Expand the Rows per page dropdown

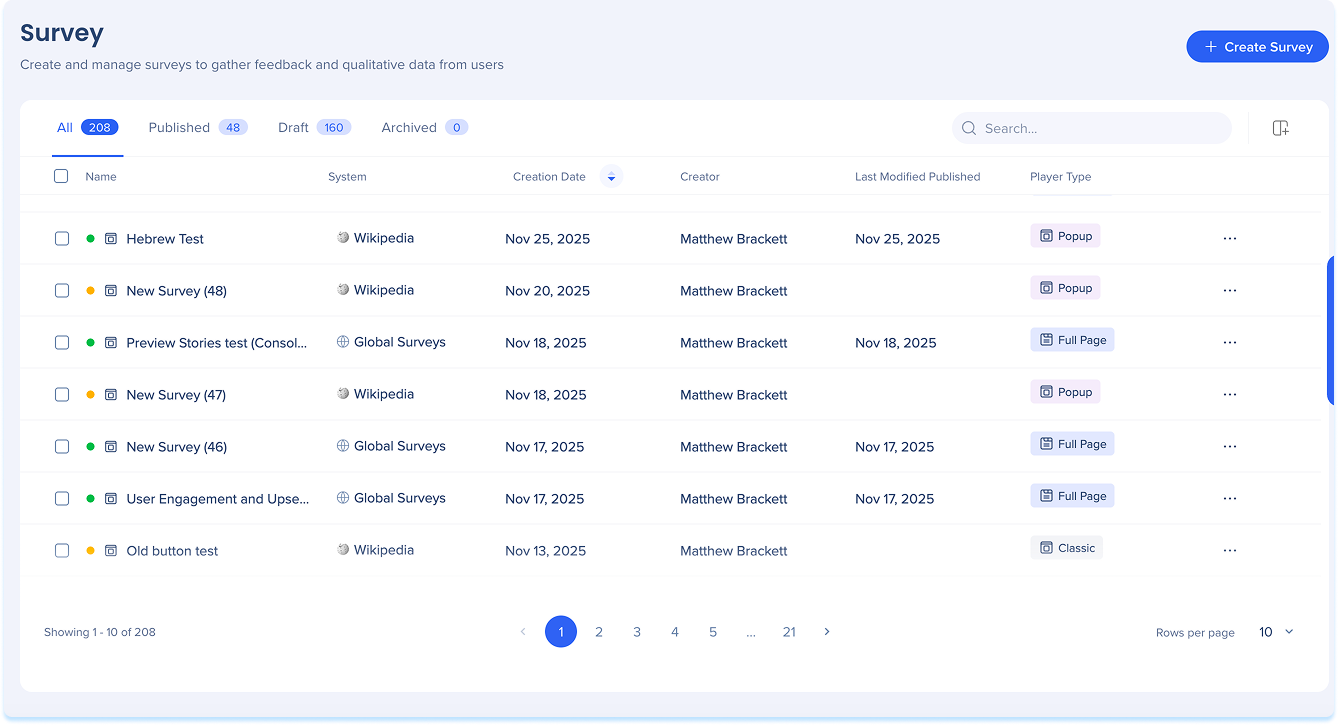[x=1276, y=632]
